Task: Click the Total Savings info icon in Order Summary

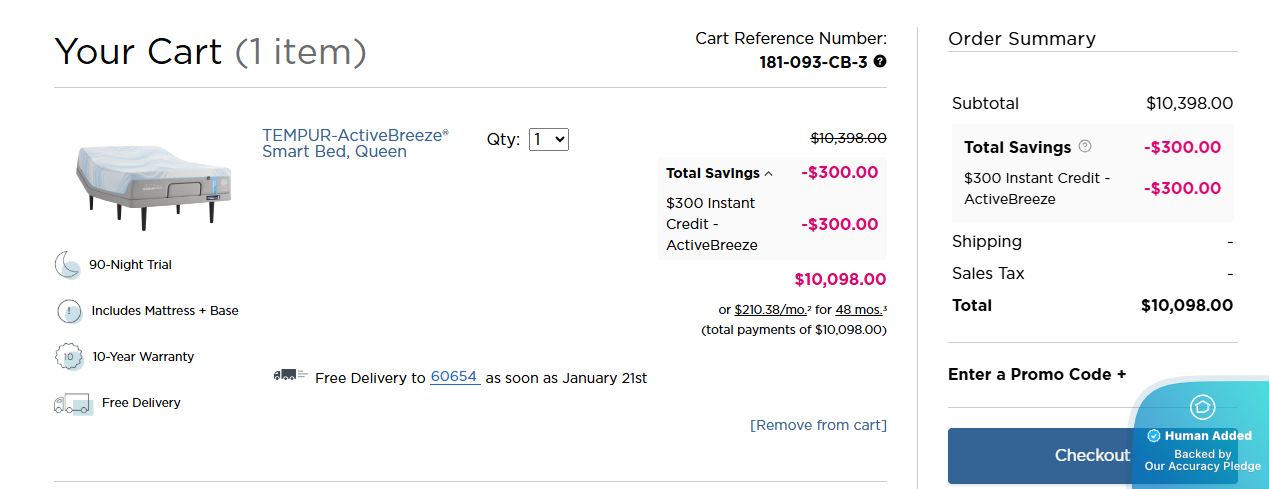Action: [x=1085, y=147]
